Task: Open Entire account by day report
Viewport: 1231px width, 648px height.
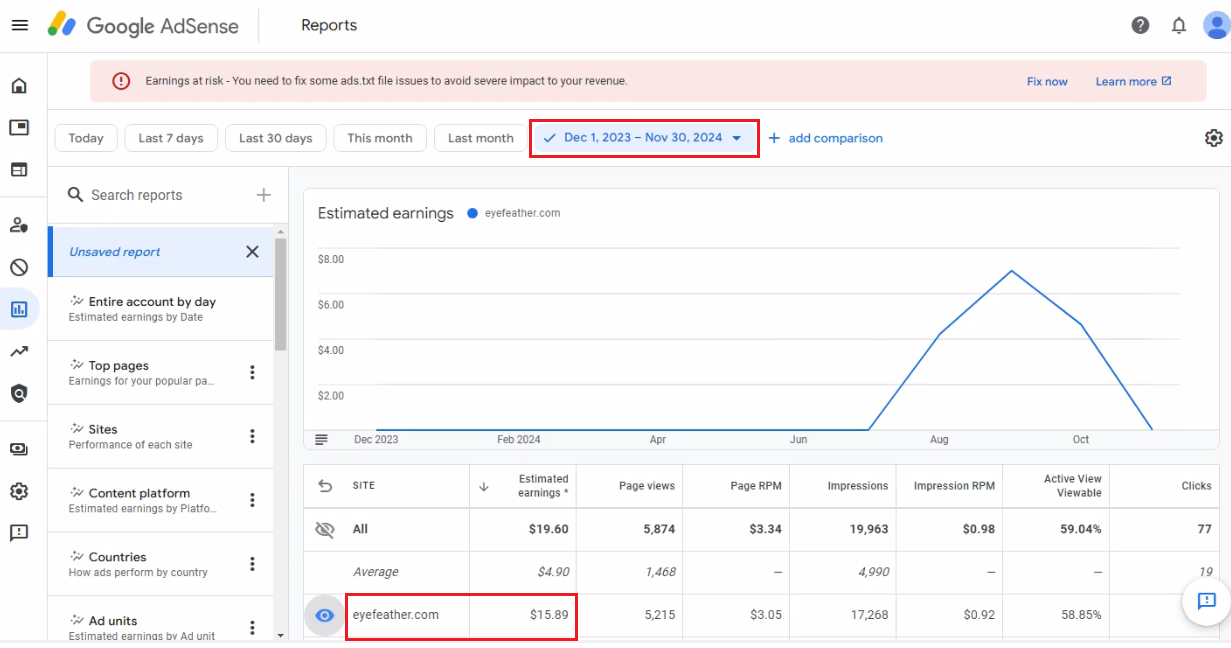Action: 160,309
